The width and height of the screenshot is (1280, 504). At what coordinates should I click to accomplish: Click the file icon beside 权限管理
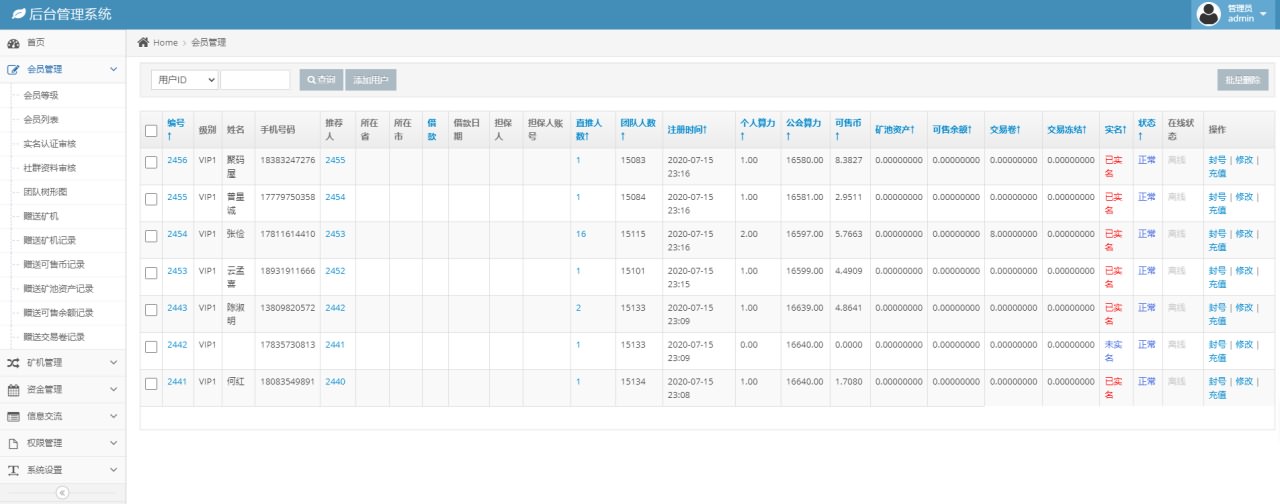(x=14, y=443)
